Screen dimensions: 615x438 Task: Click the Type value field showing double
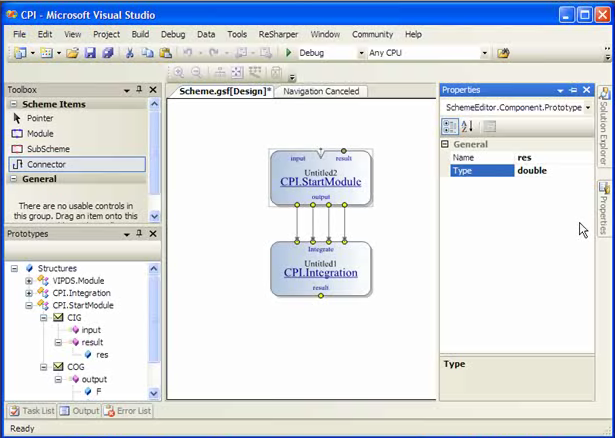(552, 171)
